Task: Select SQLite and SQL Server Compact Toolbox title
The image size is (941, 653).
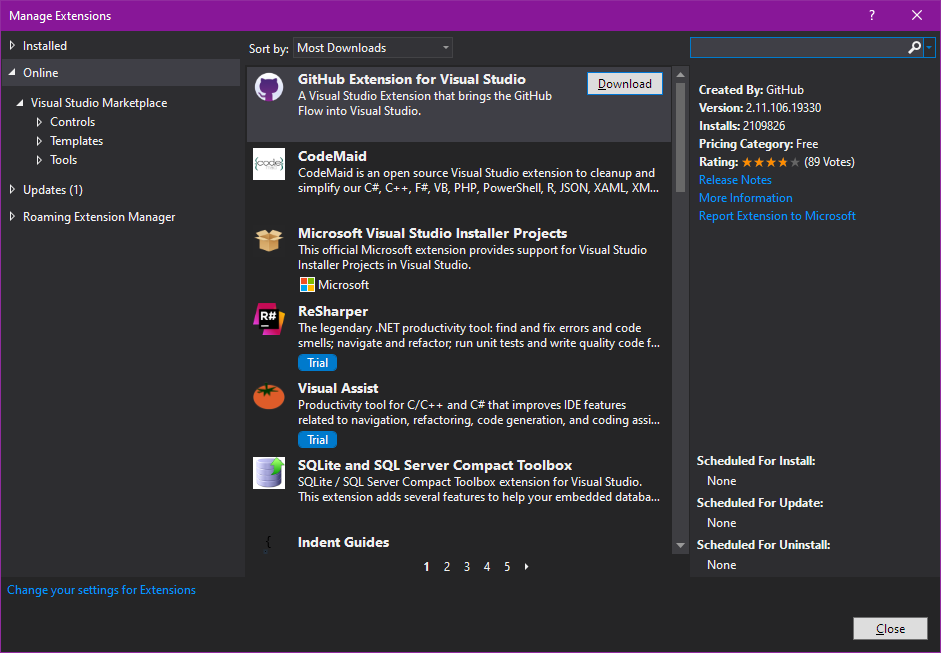Action: [435, 465]
